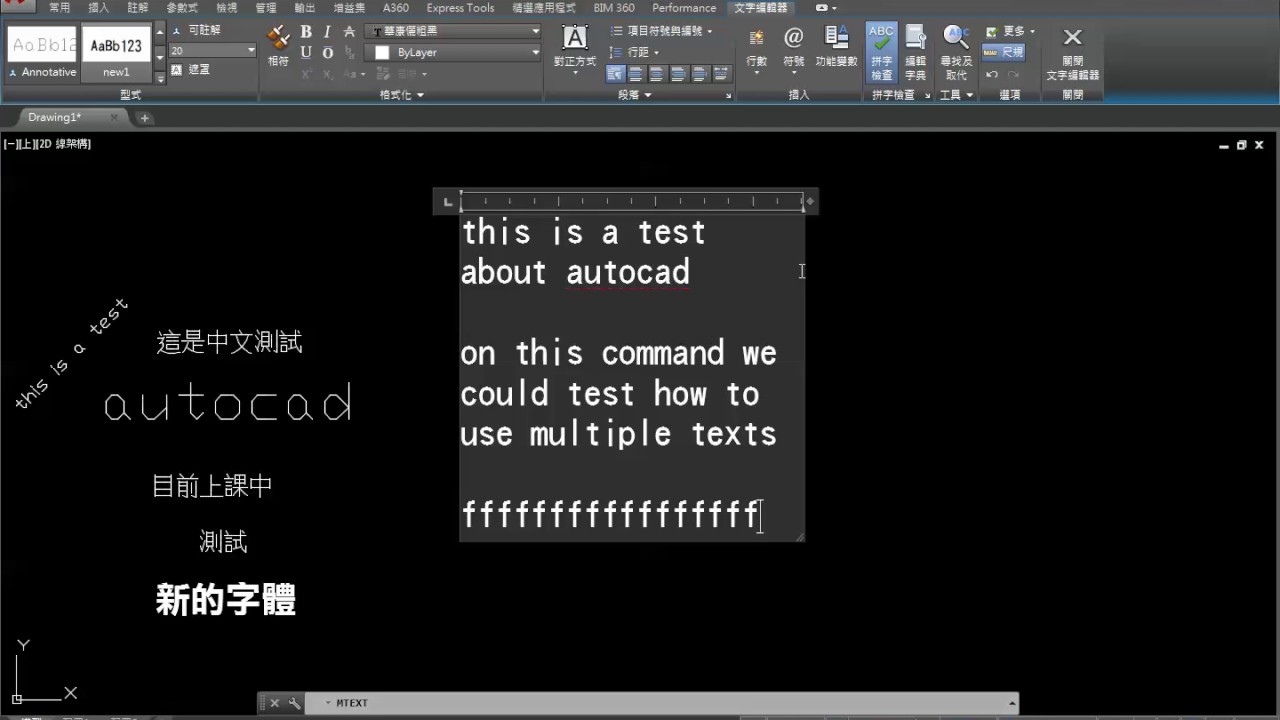1280x720 pixels.
Task: Open the 對正方式 justification menu
Action: click(x=575, y=48)
